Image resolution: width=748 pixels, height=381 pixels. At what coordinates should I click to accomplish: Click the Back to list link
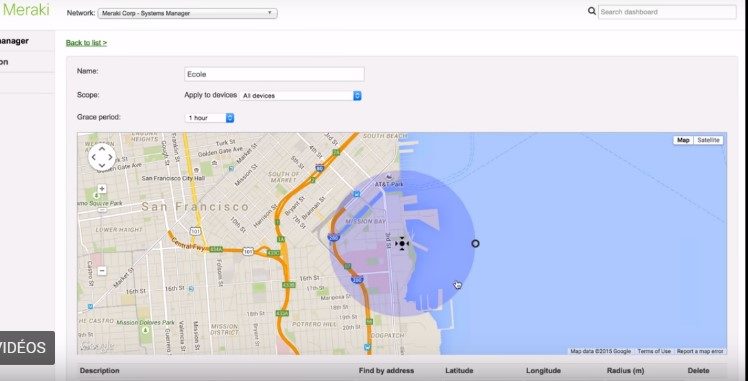86,43
